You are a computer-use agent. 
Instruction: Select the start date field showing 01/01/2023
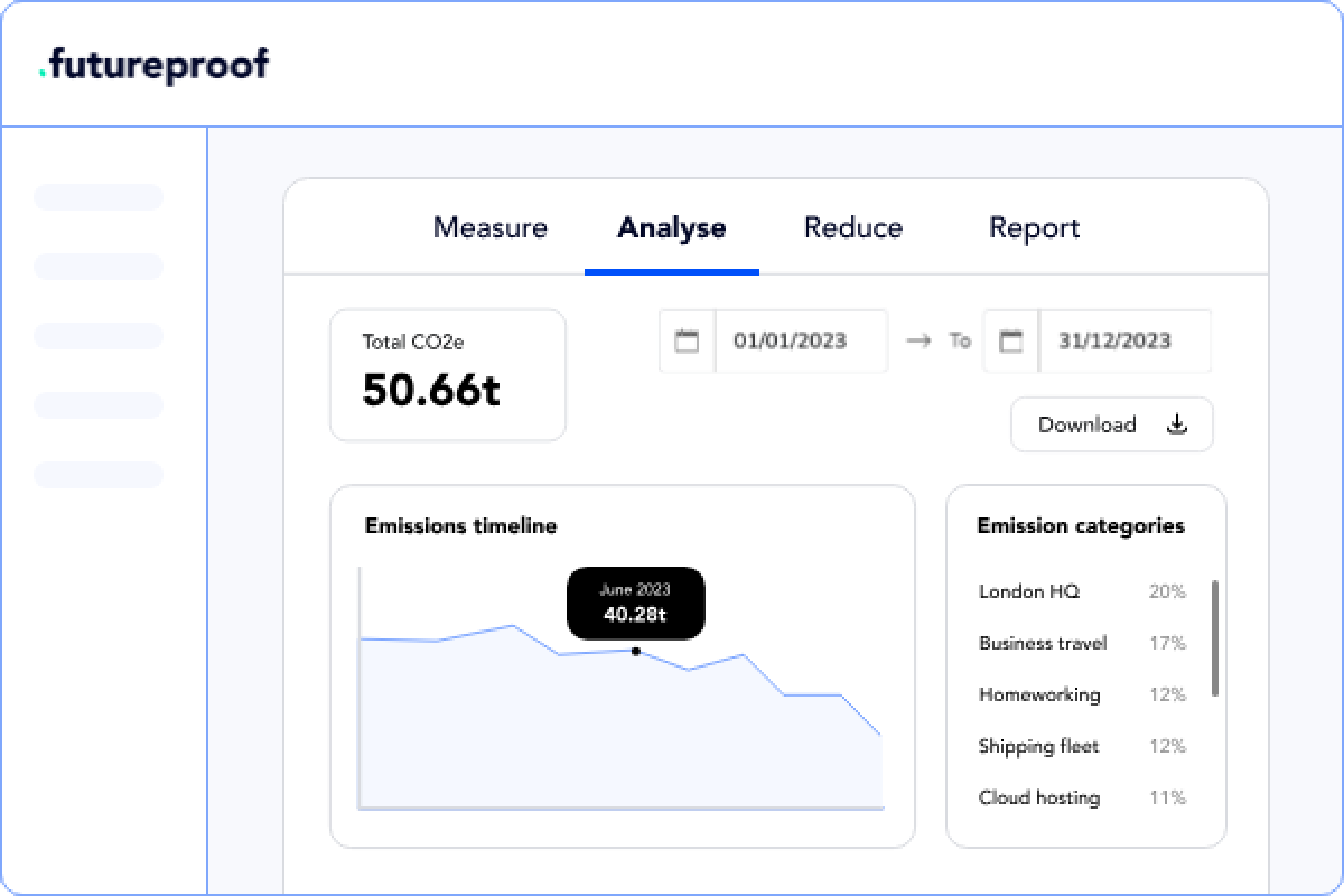791,341
